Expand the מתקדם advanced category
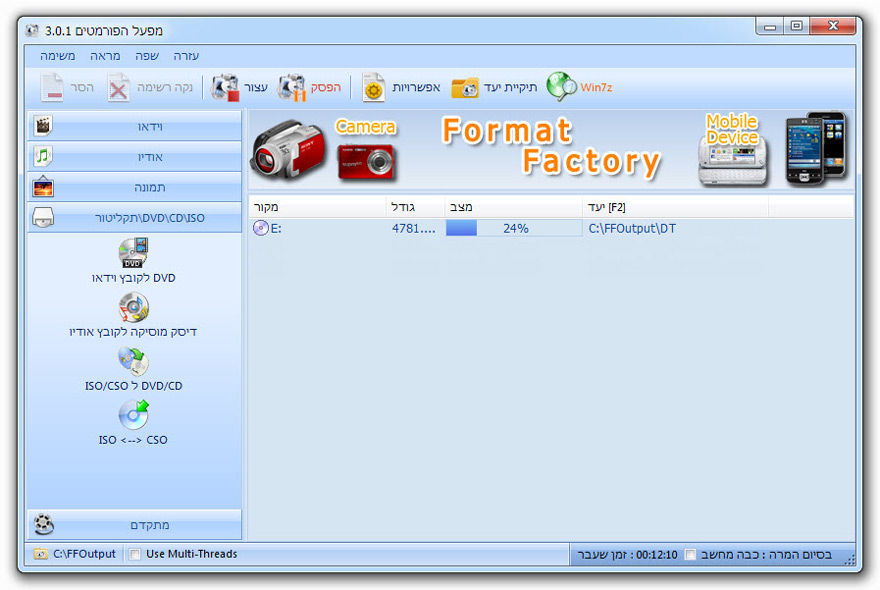This screenshot has width=880, height=590. pyautogui.click(x=134, y=524)
